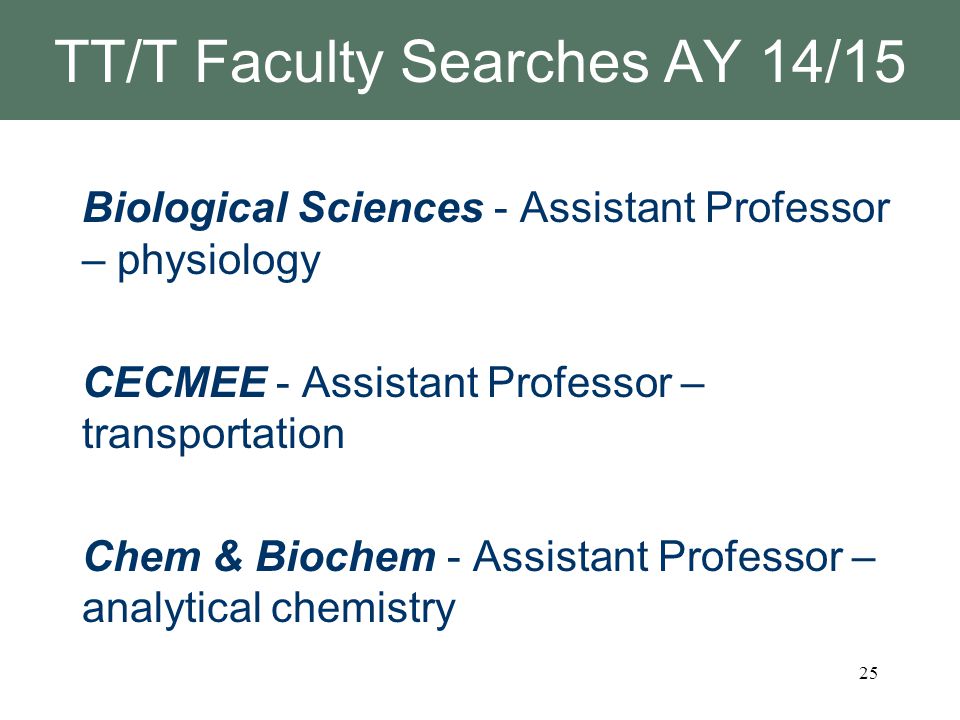This screenshot has height=720, width=960.
Task: Click the slide title 'TT/T Faculty Searches AY 14/15'
Action: [x=480, y=62]
